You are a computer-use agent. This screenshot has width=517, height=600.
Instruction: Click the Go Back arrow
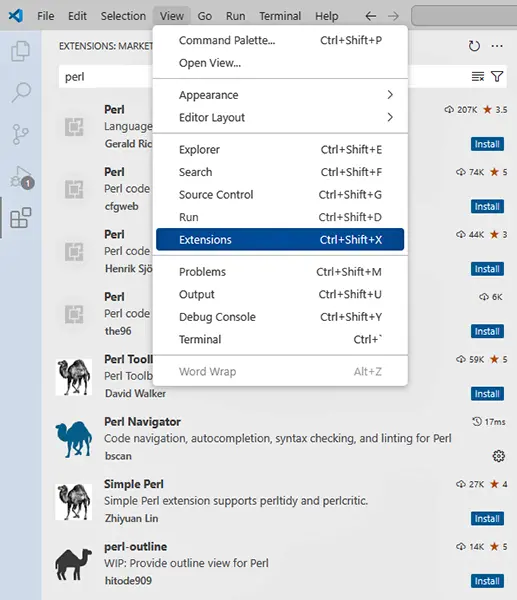click(370, 16)
